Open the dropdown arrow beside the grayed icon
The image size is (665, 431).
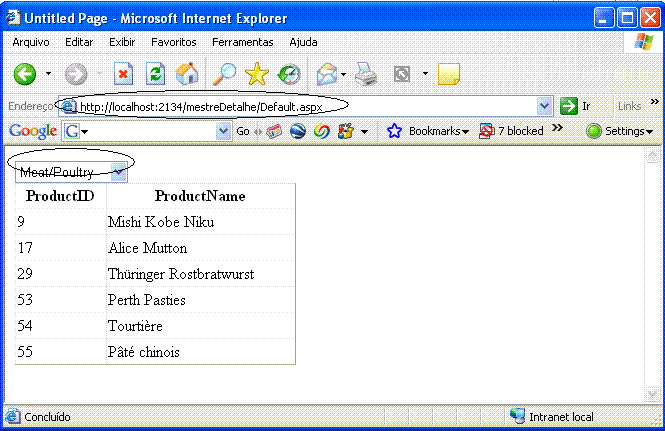pos(425,74)
